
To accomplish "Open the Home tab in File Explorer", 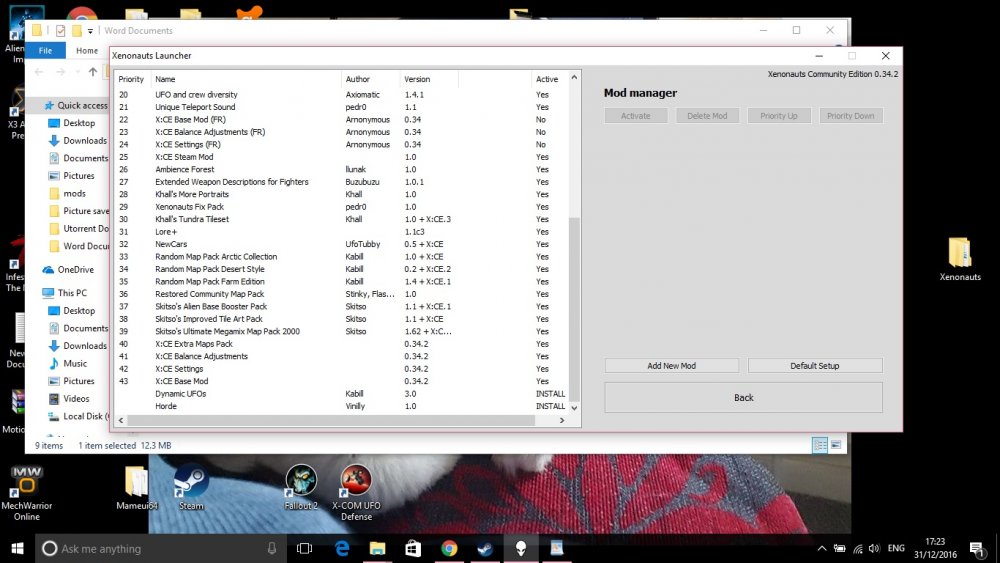I will click(87, 50).
